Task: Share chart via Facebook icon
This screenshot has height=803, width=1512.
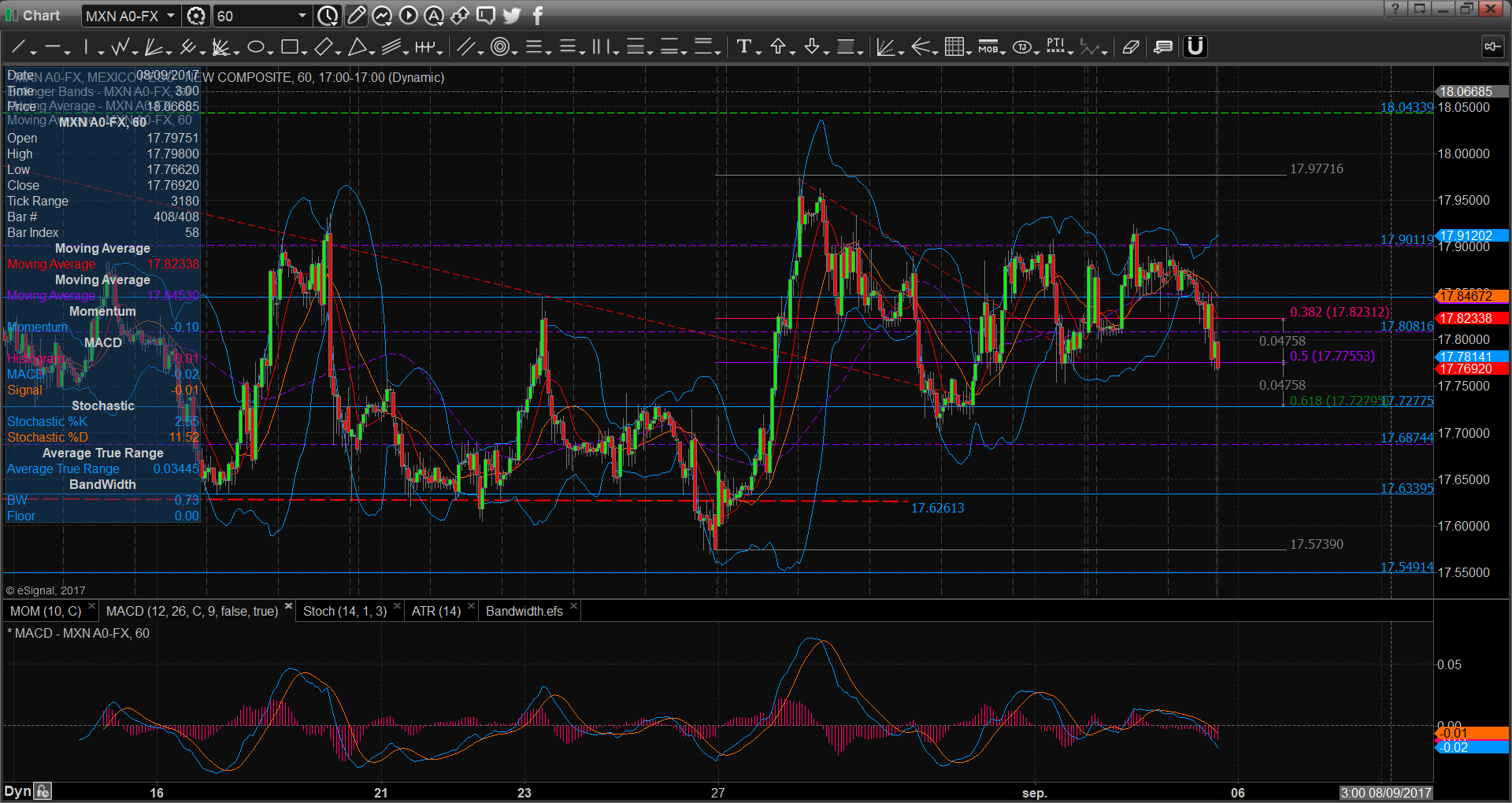Action: (x=538, y=15)
